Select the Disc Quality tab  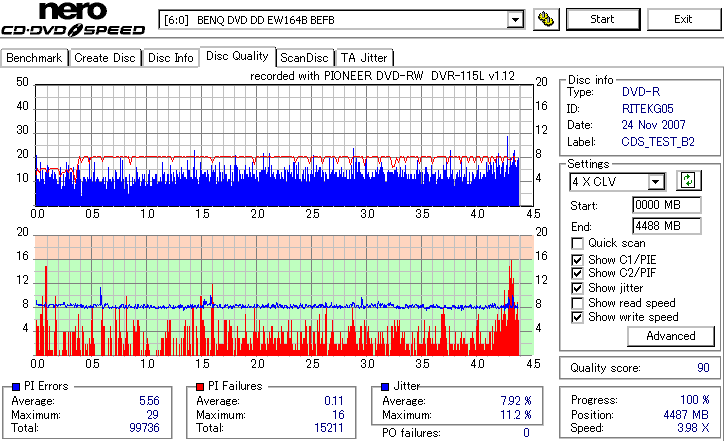point(237,56)
